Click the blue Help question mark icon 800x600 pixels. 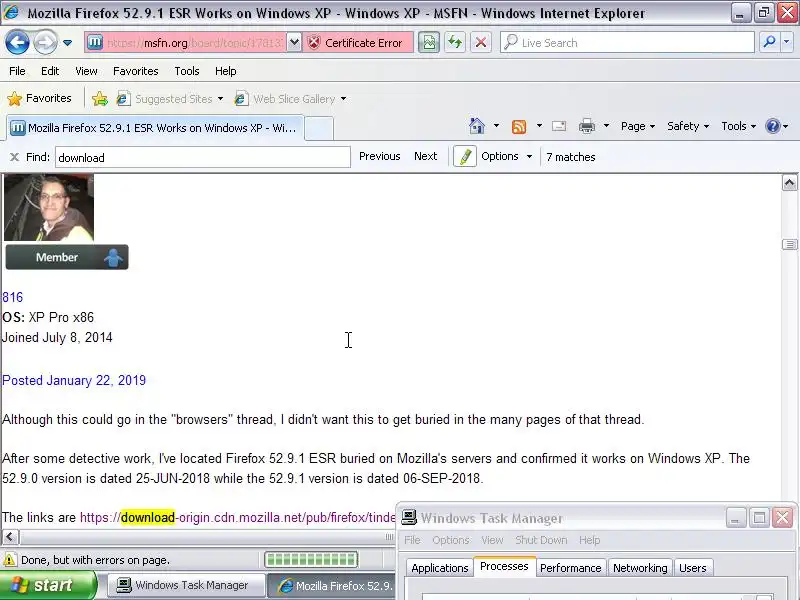(x=773, y=126)
